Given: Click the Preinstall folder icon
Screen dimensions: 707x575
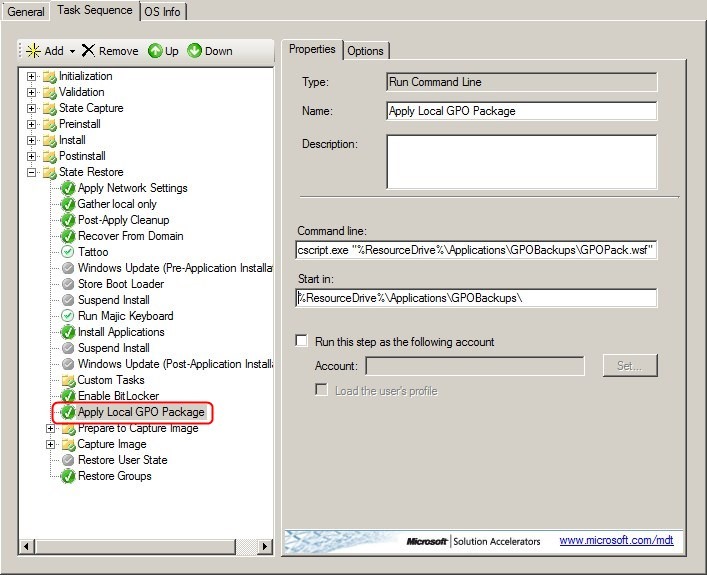Looking at the screenshot, I should coord(50,124).
